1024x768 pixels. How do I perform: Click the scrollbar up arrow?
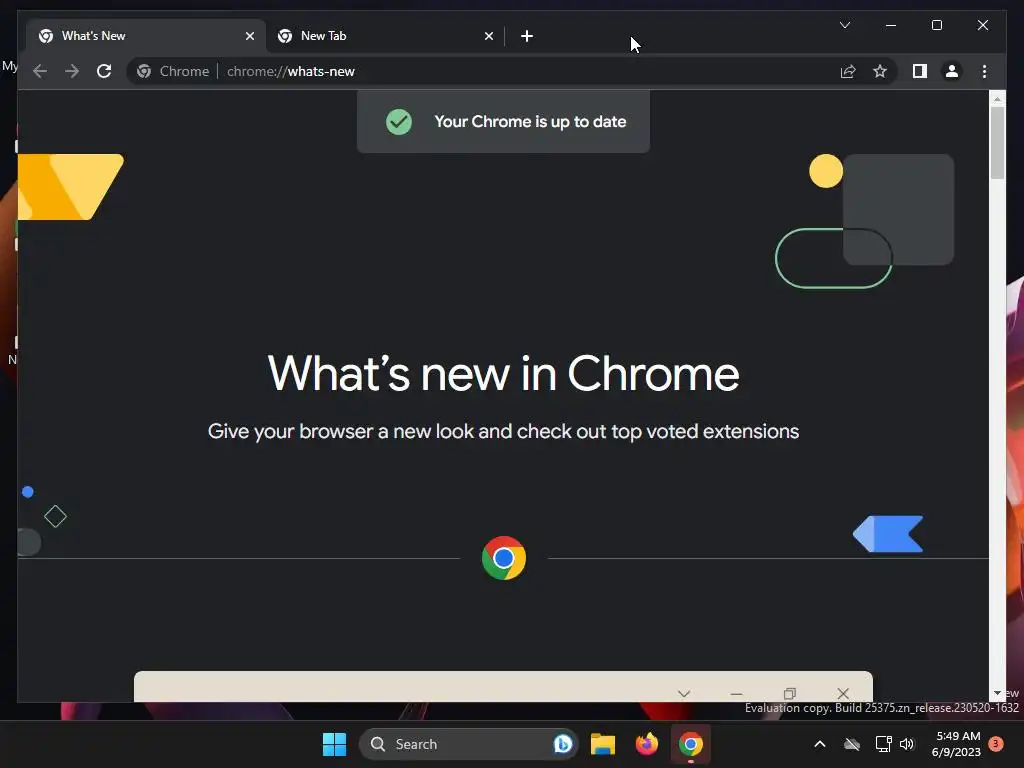click(997, 99)
